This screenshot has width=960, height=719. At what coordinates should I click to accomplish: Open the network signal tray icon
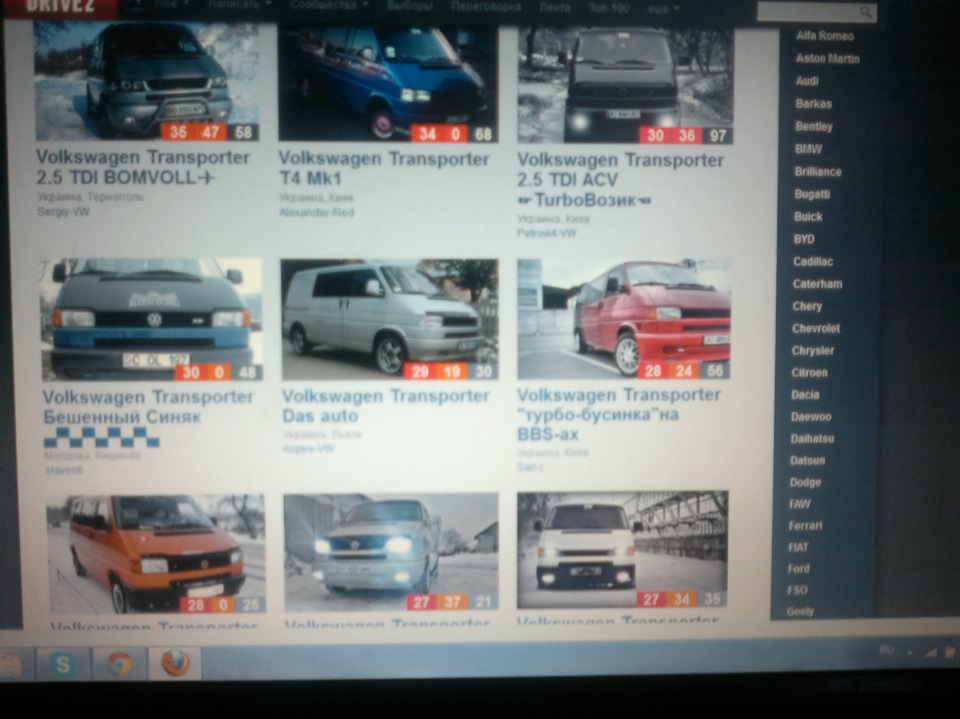click(931, 652)
